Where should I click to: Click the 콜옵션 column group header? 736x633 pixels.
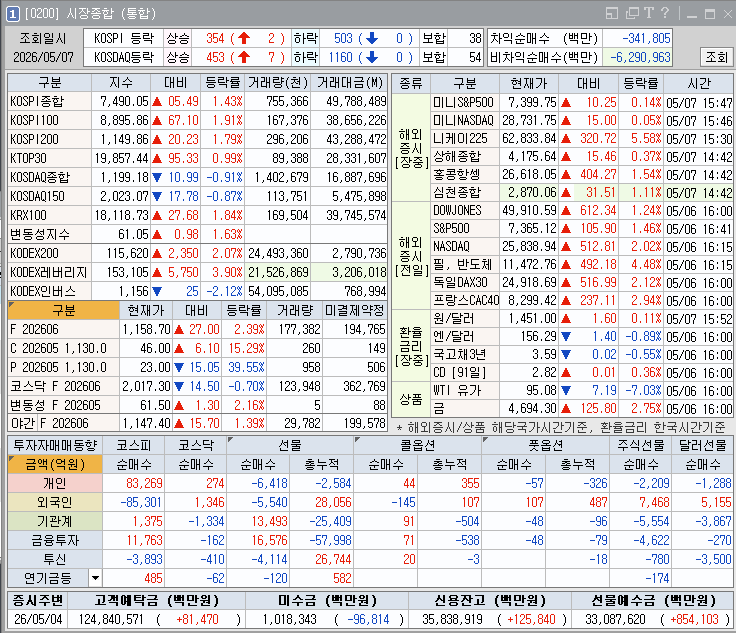tap(417, 445)
